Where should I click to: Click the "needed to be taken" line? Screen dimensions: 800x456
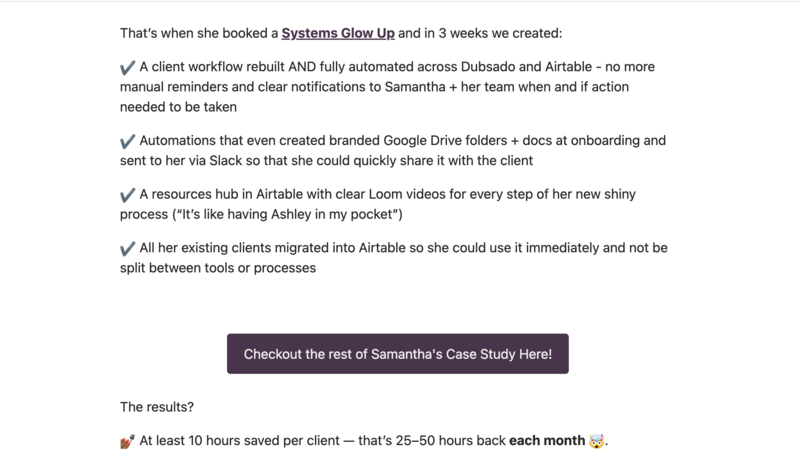click(171, 107)
